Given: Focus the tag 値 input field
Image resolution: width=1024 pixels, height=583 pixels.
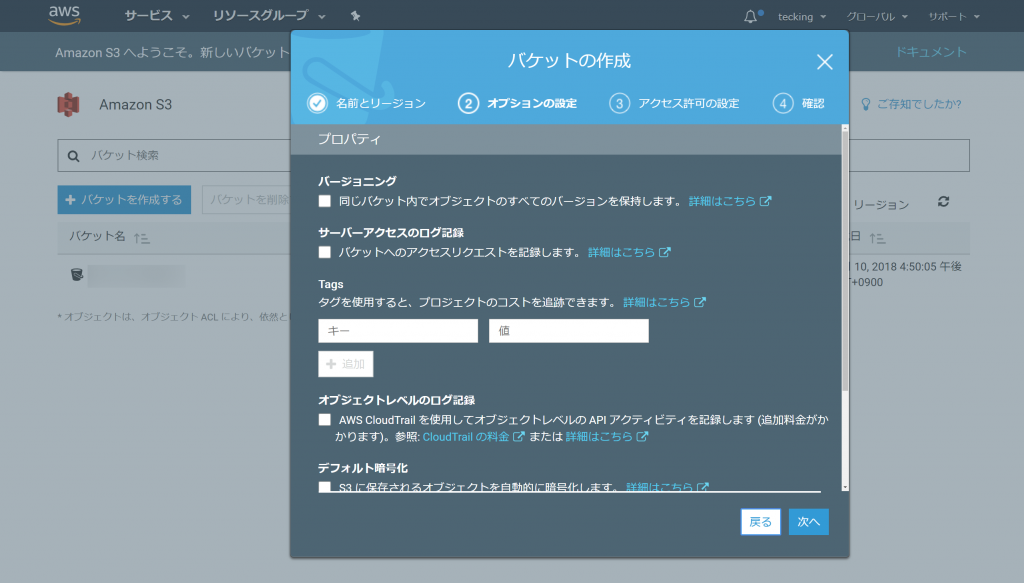Looking at the screenshot, I should [x=569, y=331].
